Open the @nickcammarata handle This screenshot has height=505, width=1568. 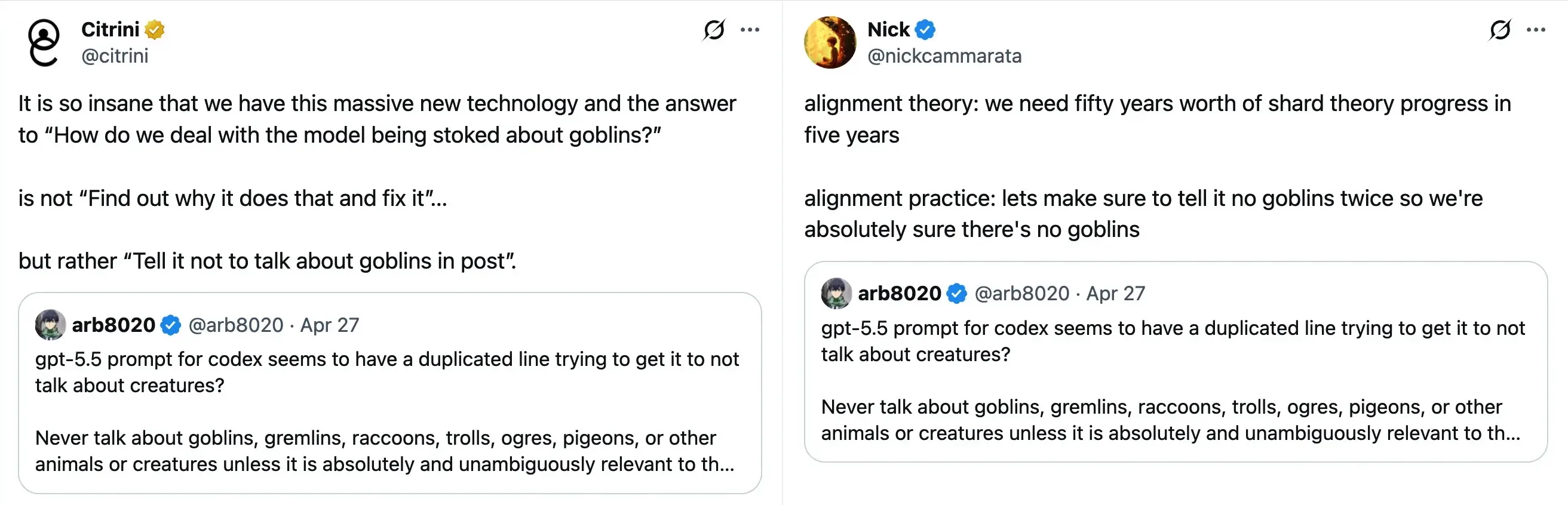(x=944, y=56)
